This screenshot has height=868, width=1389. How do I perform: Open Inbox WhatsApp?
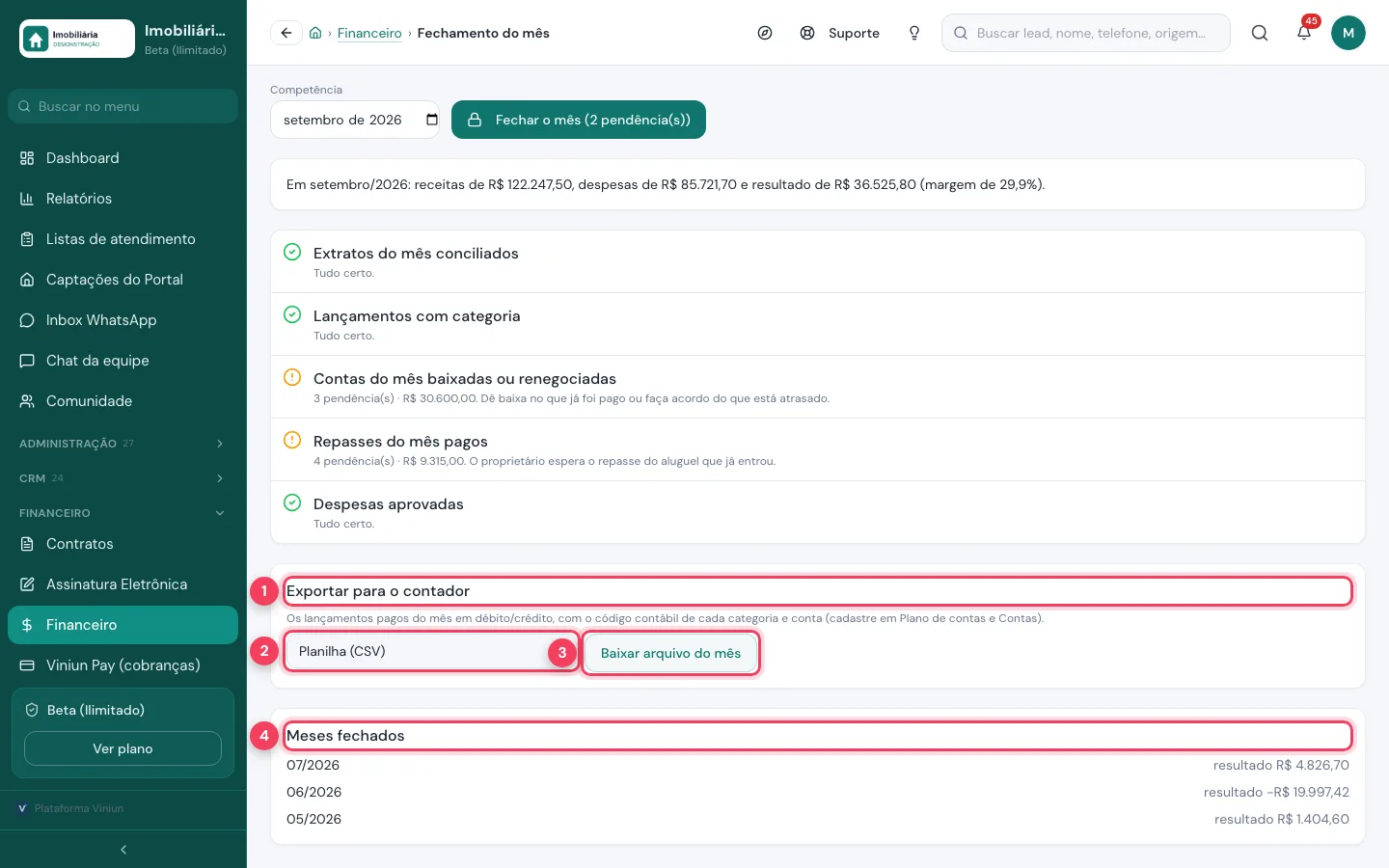tap(123, 320)
